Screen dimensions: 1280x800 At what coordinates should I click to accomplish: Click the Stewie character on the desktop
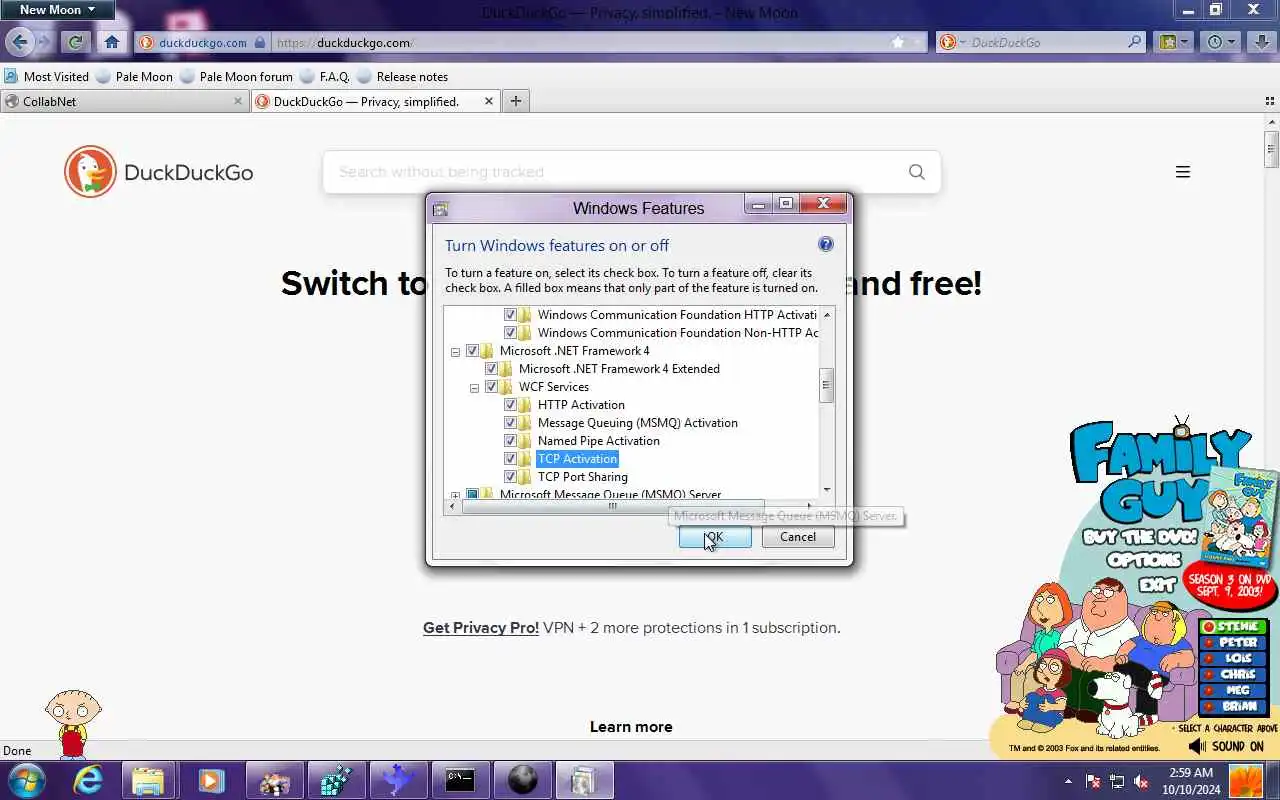tap(72, 723)
